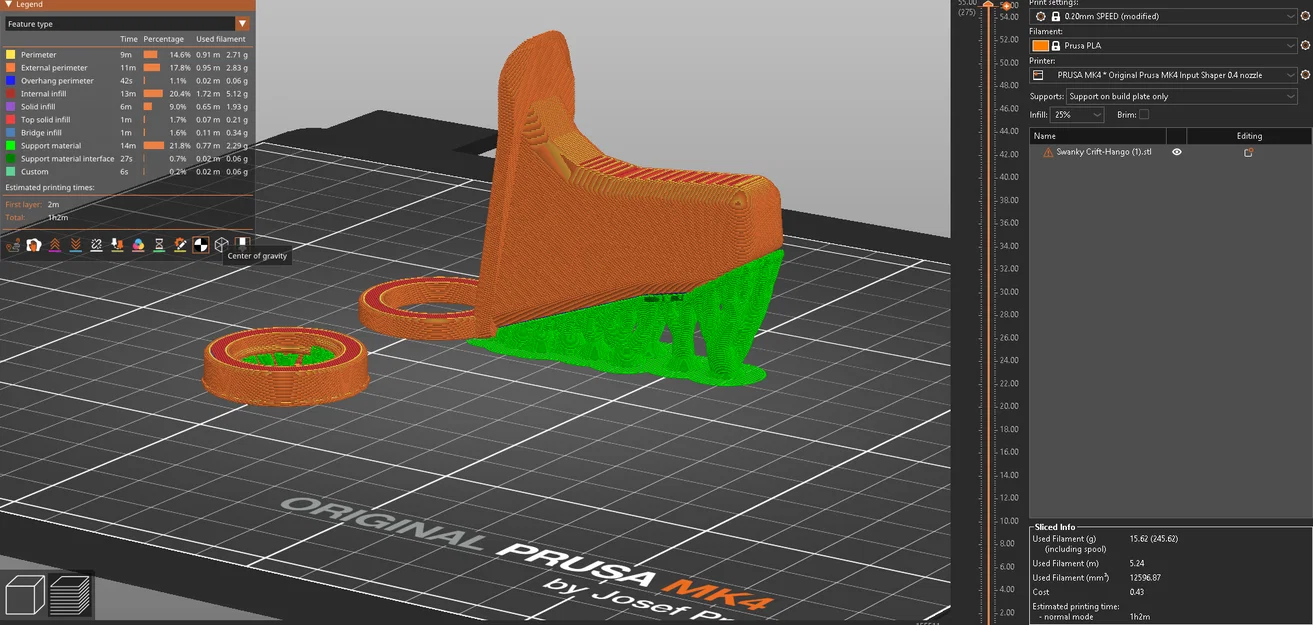Toggle Tool changes visibility icon
The height and width of the screenshot is (625, 1313).
point(117,245)
